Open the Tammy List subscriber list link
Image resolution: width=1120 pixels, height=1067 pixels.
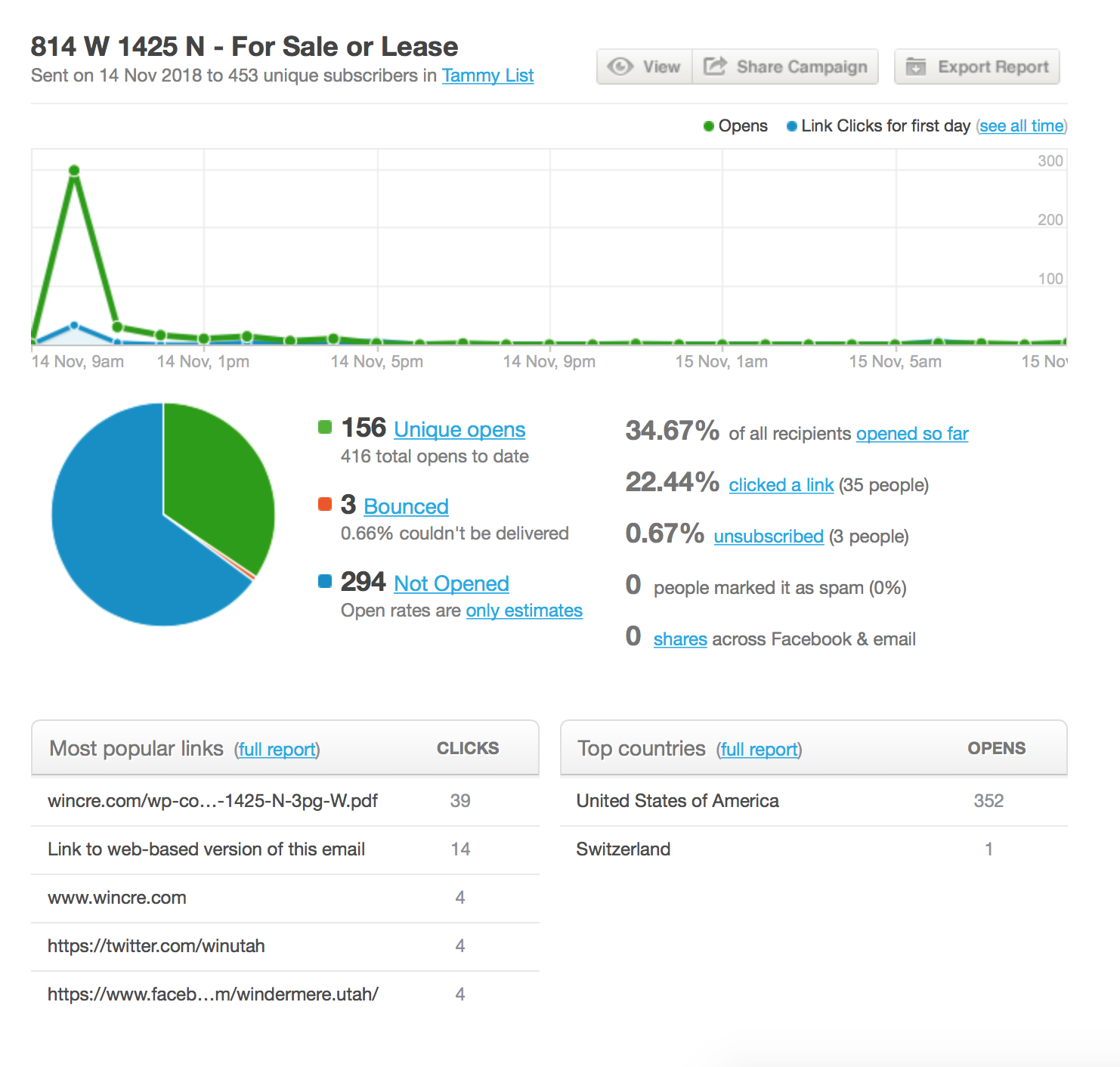(487, 76)
